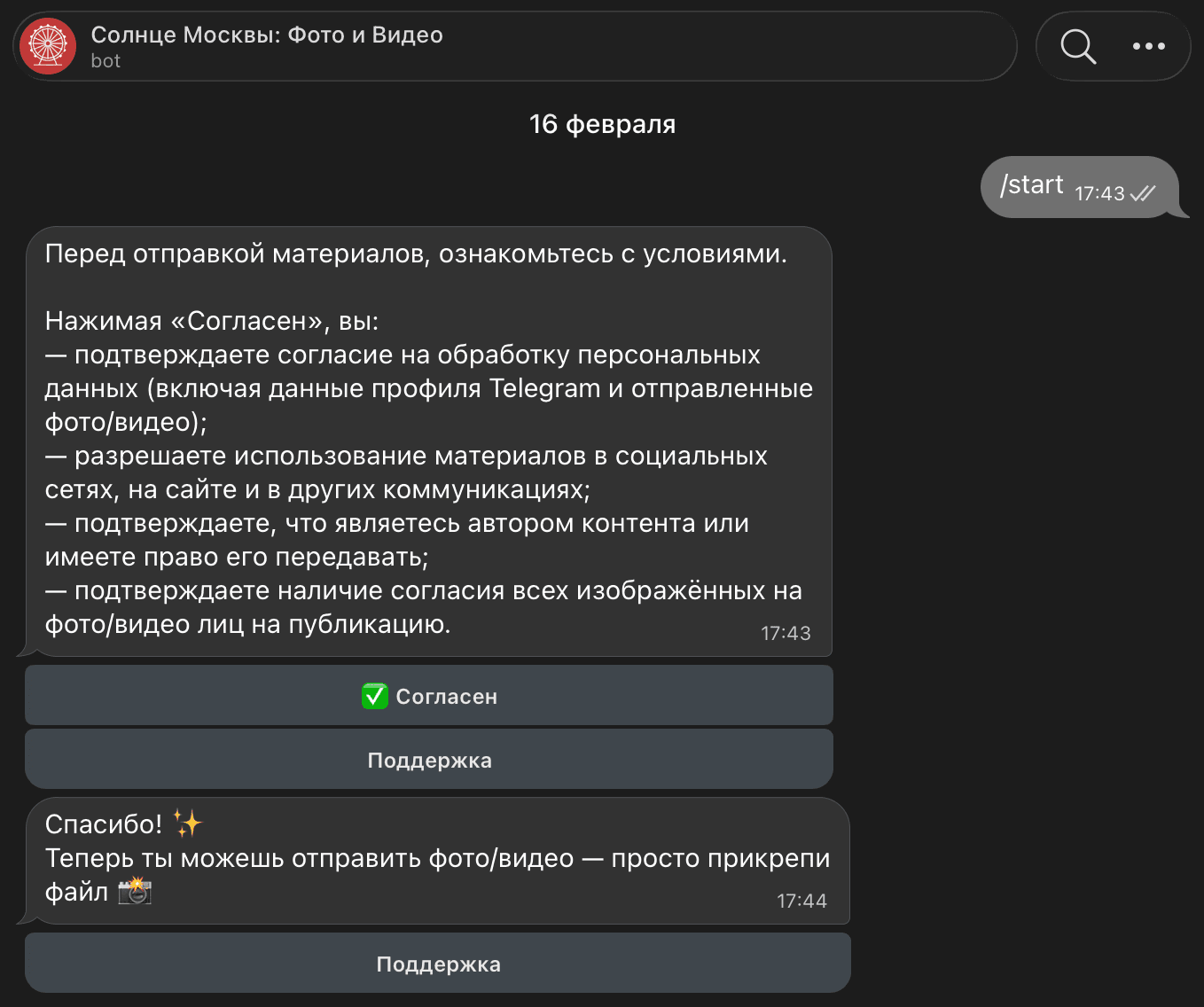Click the 17:43 timestamp on the terms message

pos(786,633)
